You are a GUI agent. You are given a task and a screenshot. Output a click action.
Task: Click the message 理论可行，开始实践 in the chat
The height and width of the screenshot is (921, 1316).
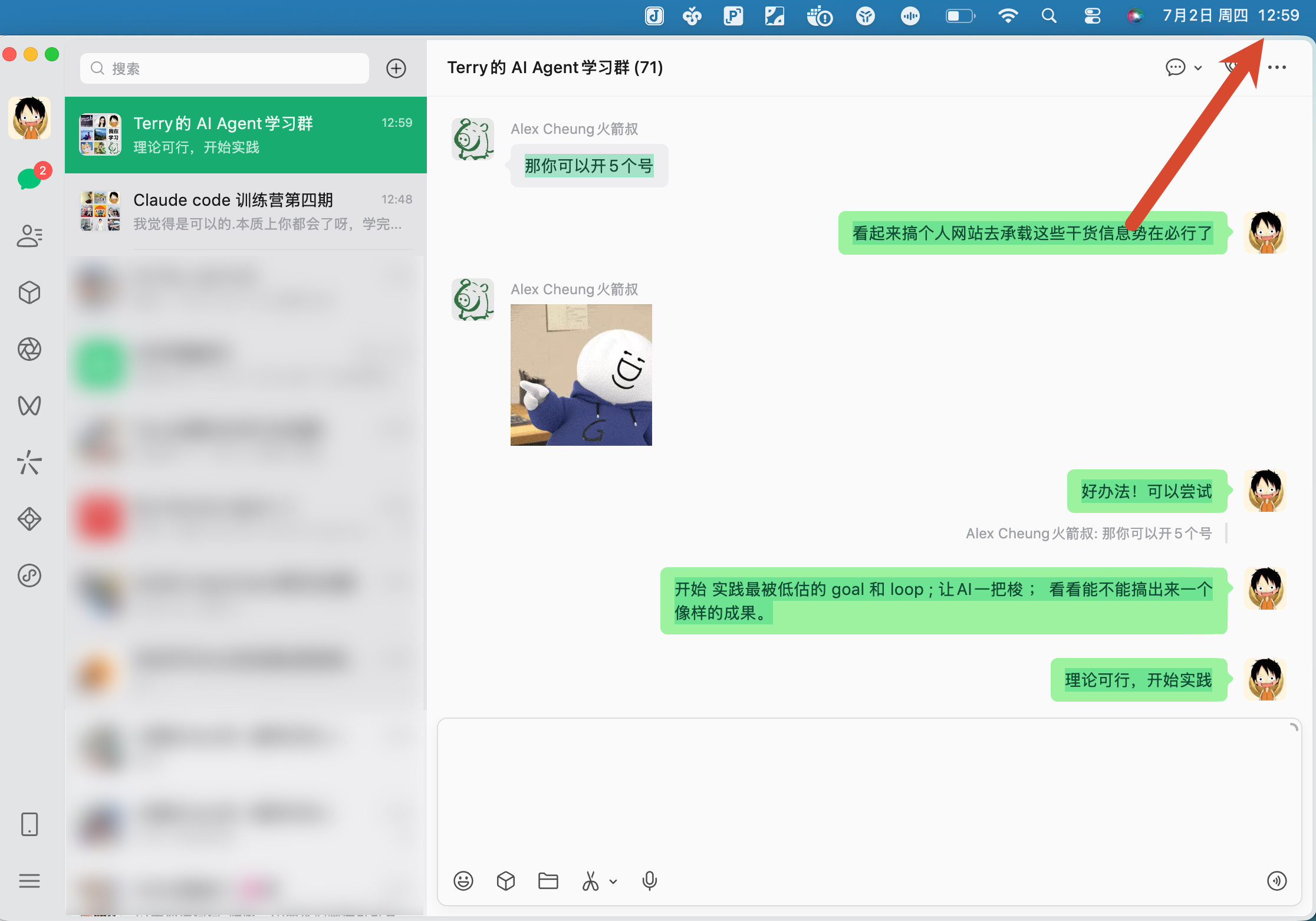(1139, 680)
